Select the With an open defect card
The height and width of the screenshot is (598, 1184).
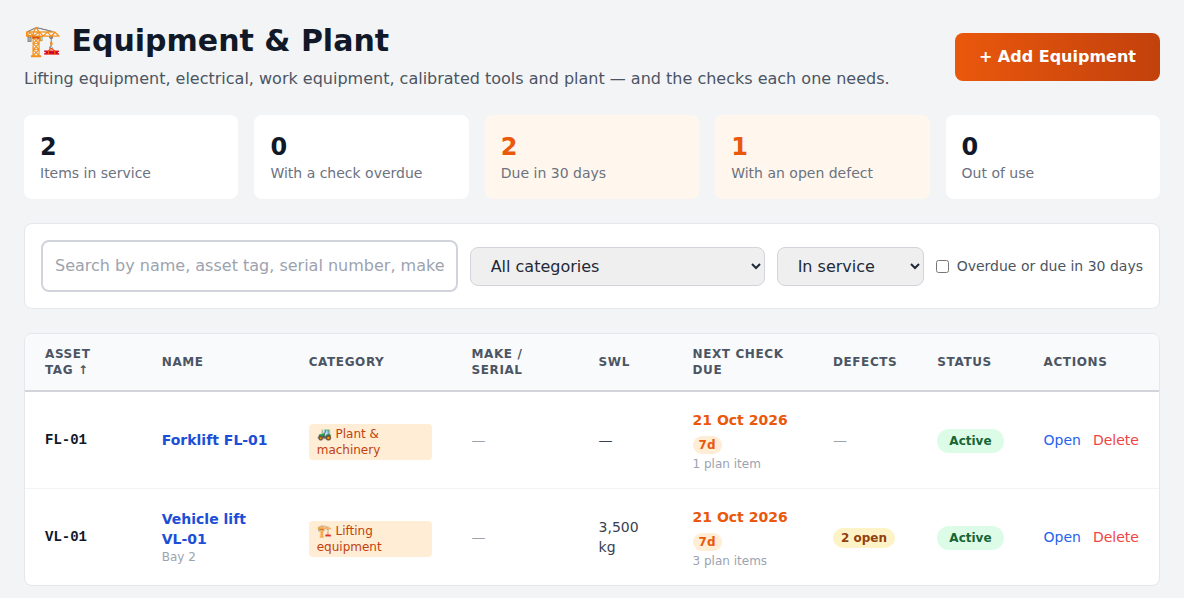coord(822,157)
